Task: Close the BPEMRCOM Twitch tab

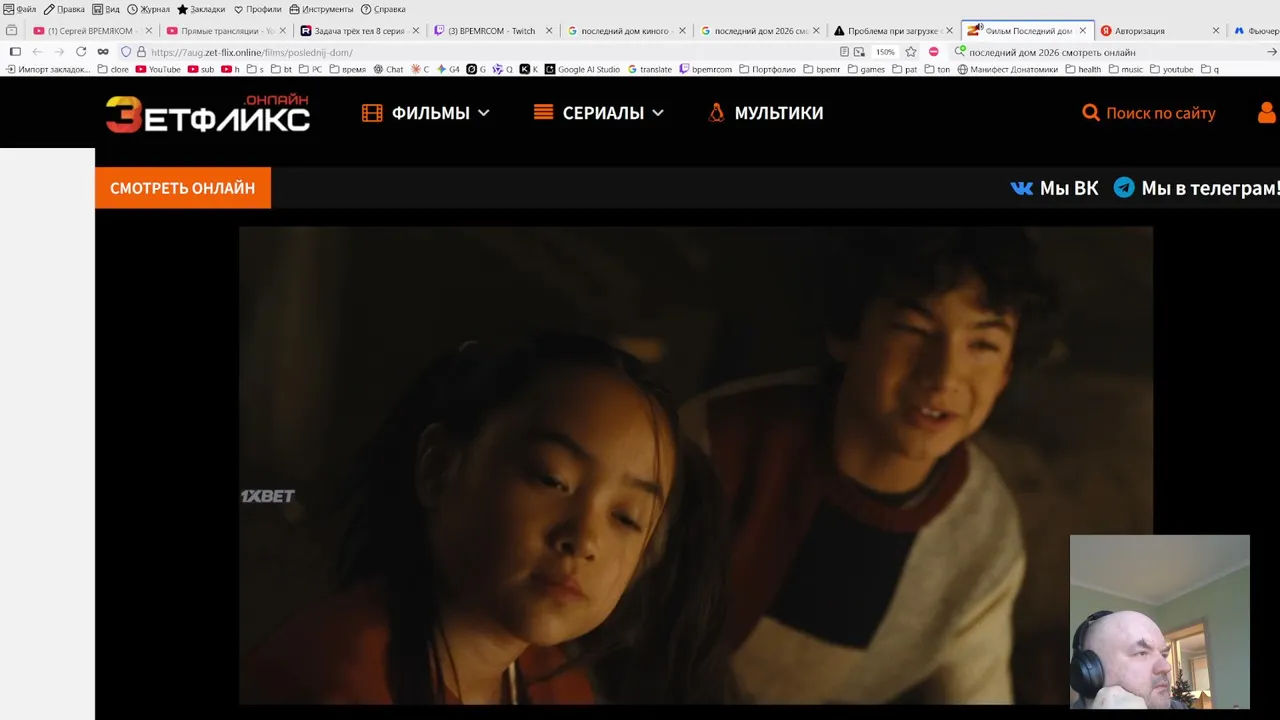Action: [x=549, y=31]
